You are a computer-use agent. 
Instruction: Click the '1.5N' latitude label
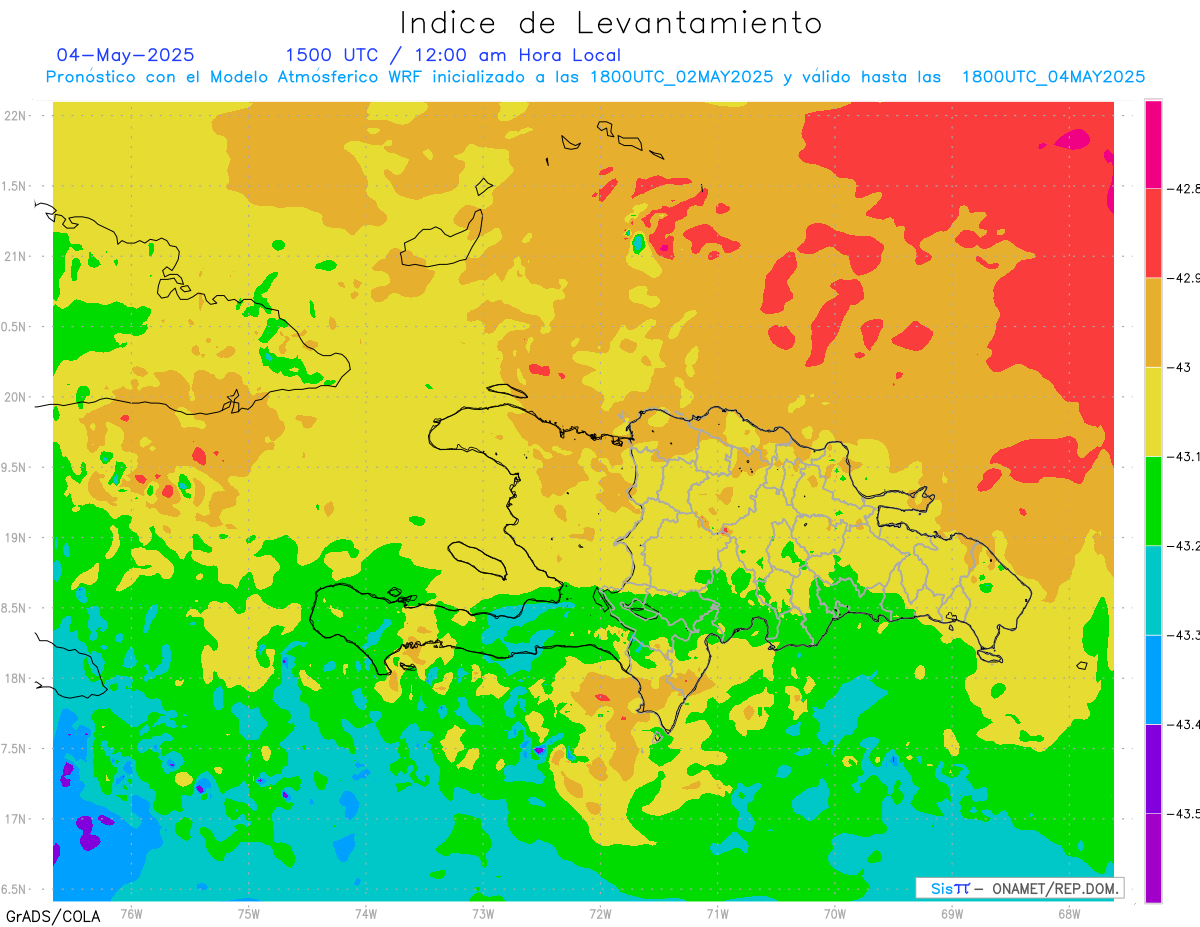coord(14,186)
